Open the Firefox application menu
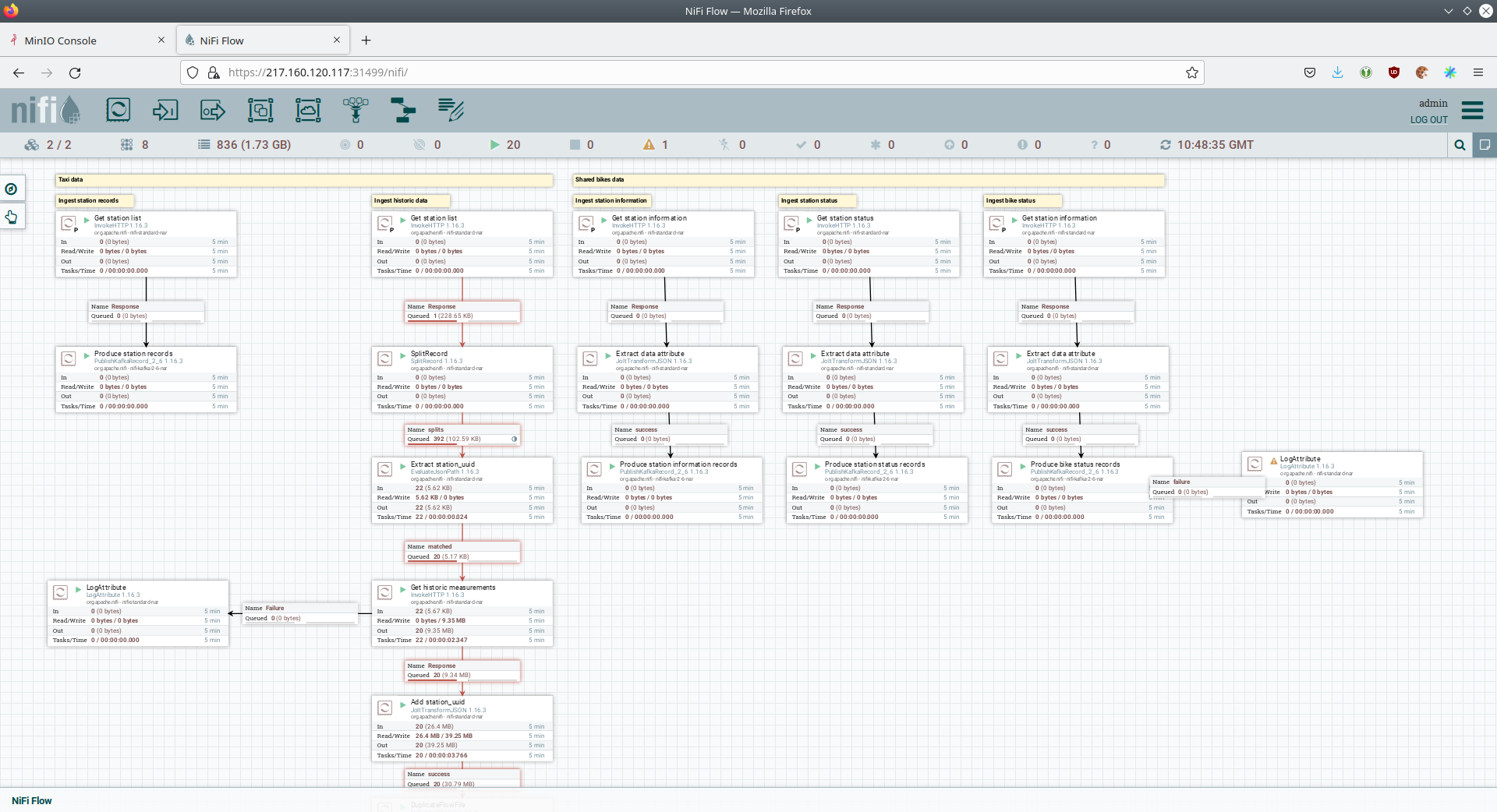 (1478, 72)
